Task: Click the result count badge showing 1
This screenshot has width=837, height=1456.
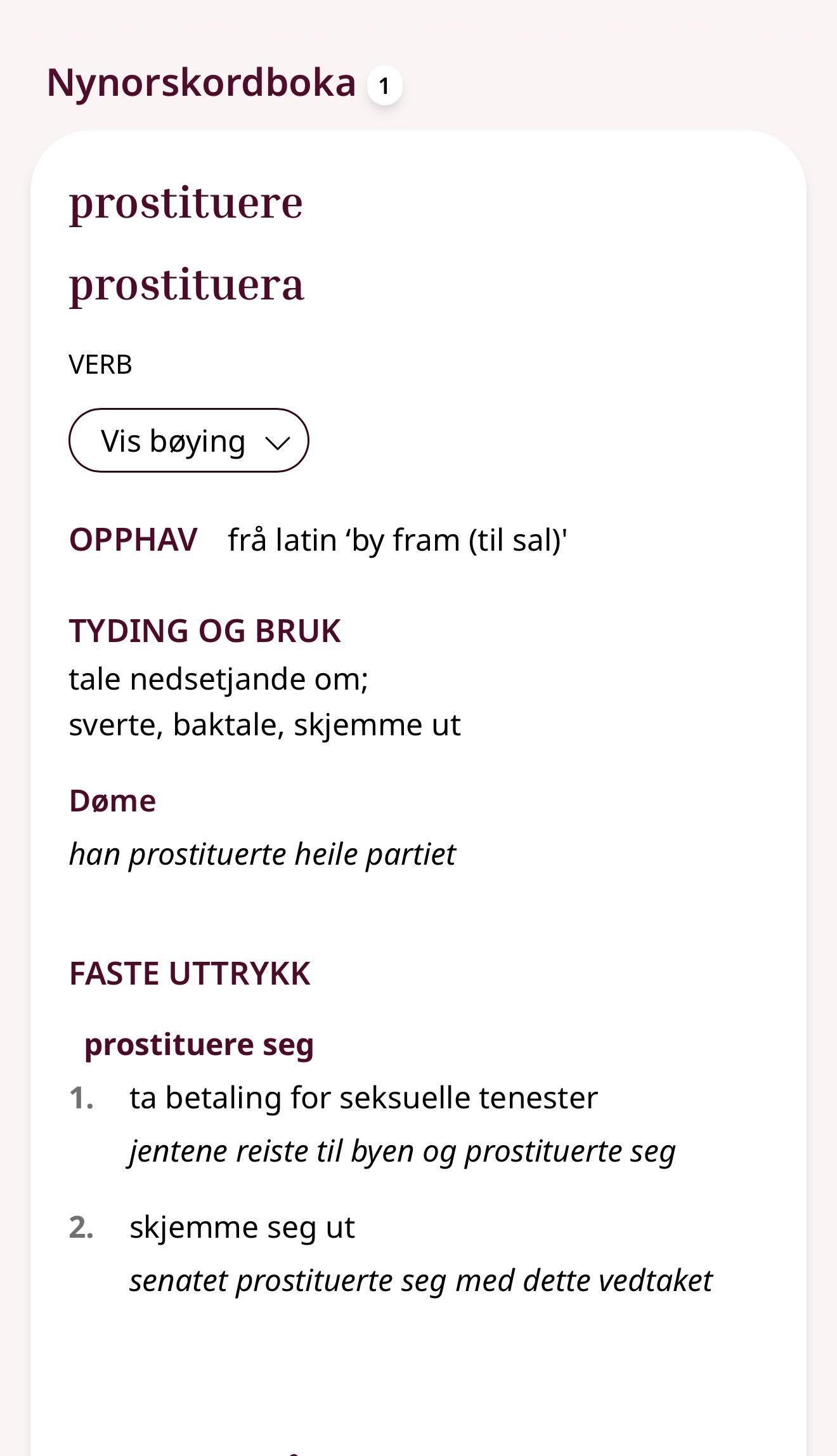Action: click(384, 86)
